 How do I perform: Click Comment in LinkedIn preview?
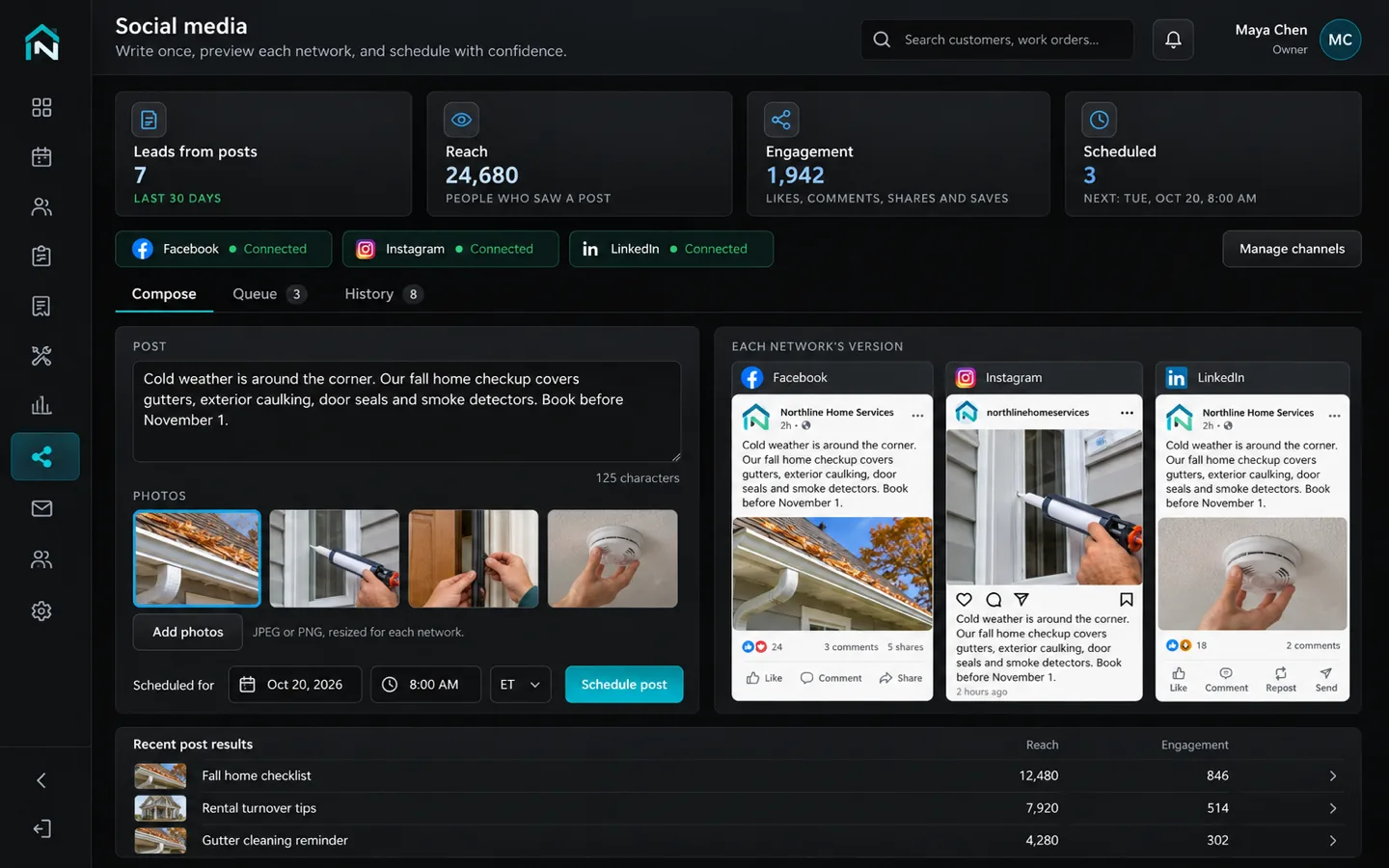1226,679
